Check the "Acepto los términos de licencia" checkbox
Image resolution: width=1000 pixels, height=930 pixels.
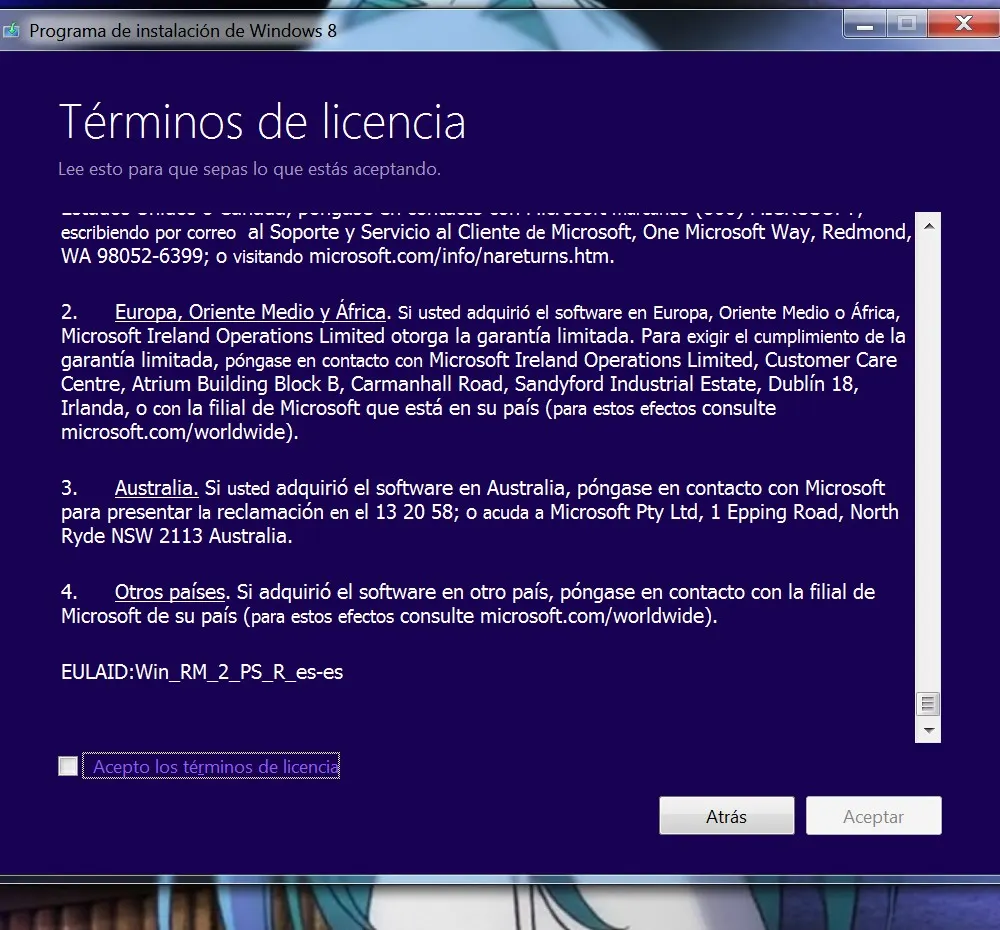click(x=67, y=765)
